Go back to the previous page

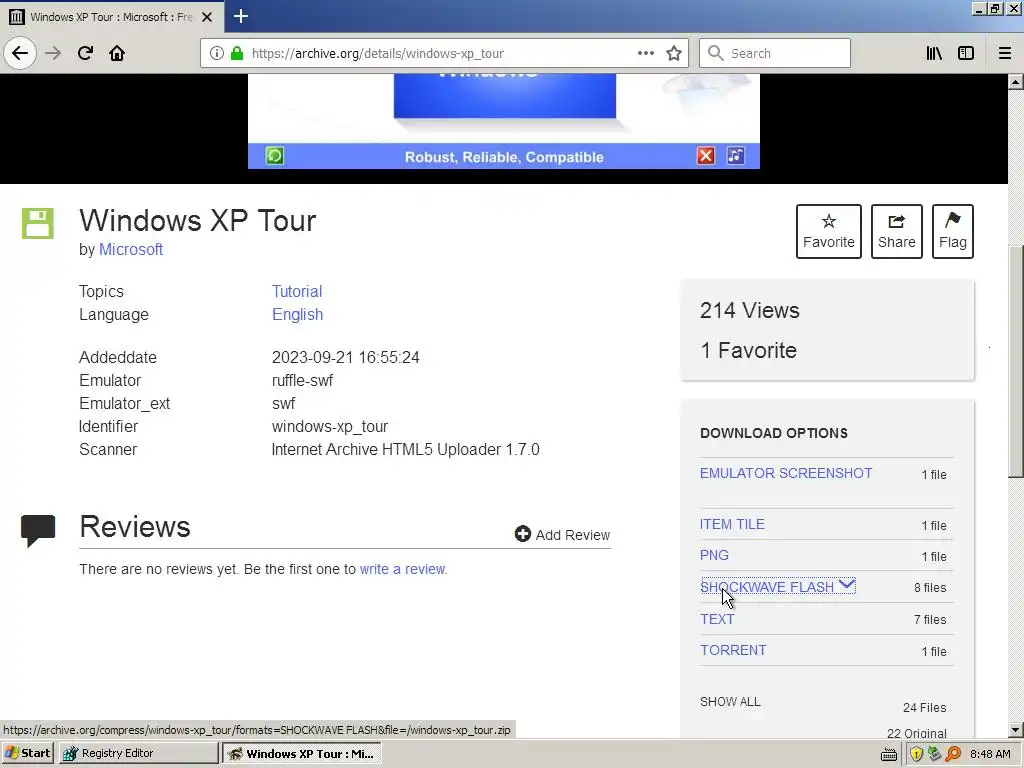click(x=20, y=54)
